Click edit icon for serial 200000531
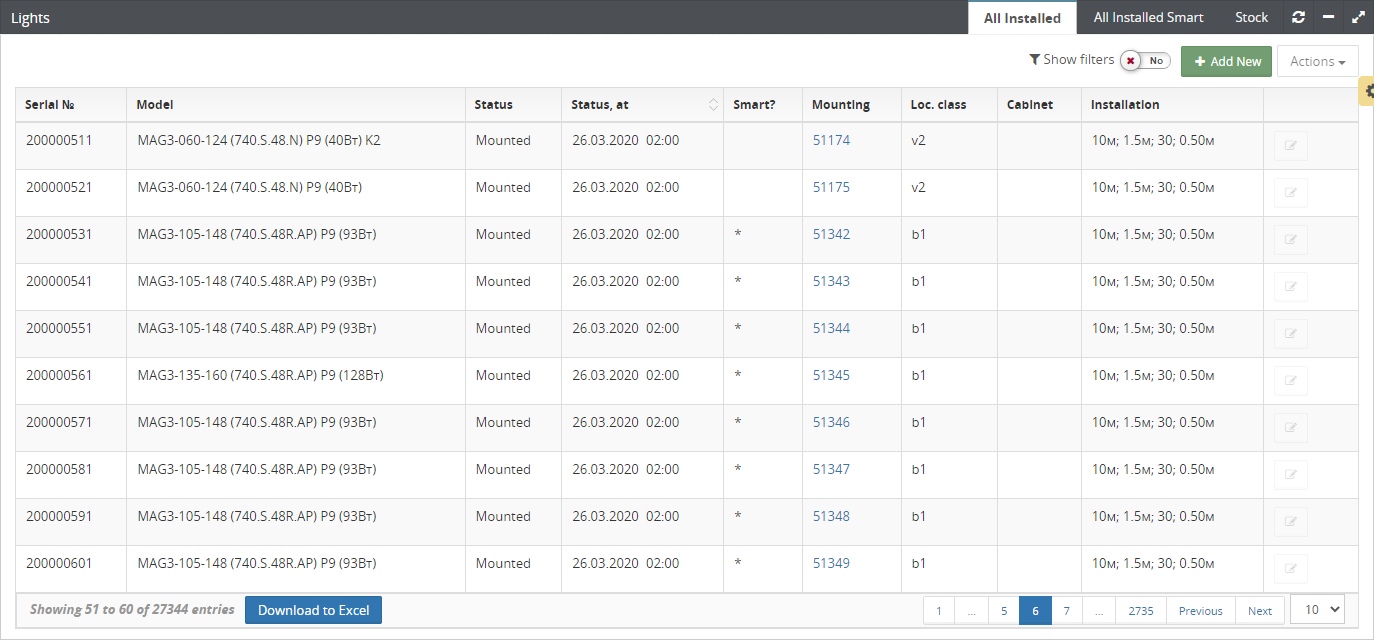Screen dimensions: 1374x640 (1290, 240)
